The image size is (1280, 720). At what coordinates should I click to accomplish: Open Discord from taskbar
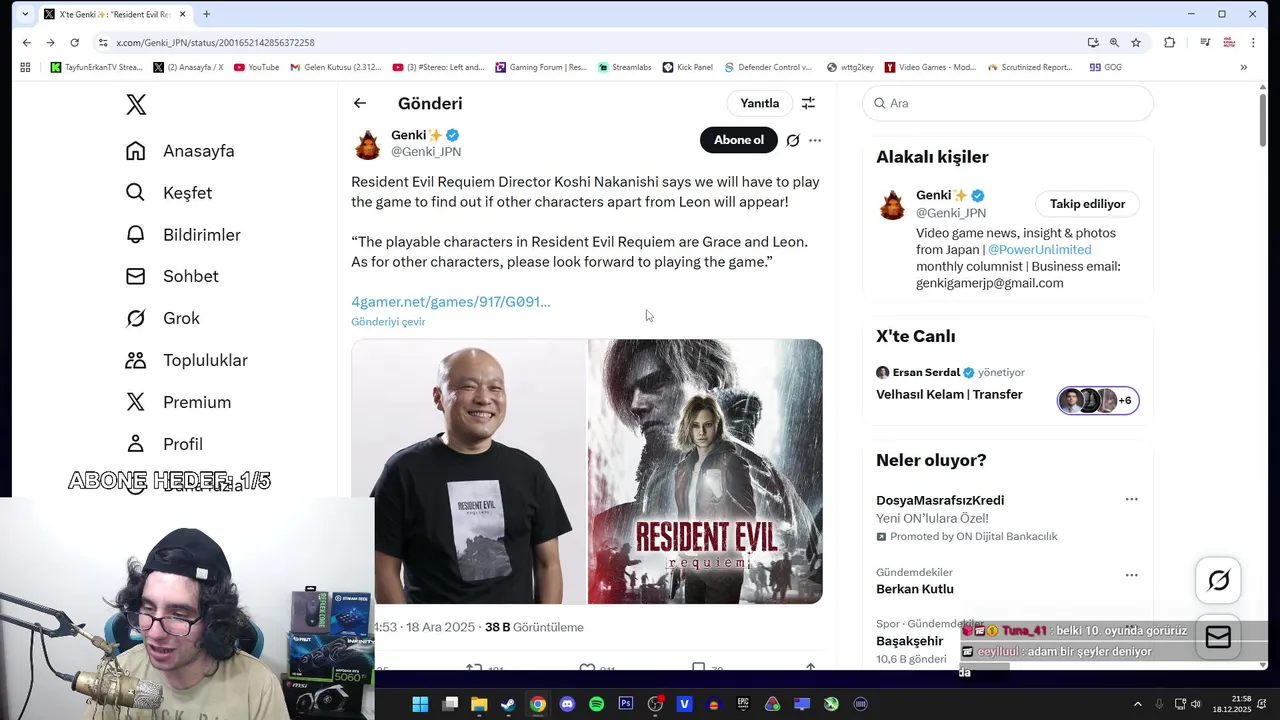point(567,704)
